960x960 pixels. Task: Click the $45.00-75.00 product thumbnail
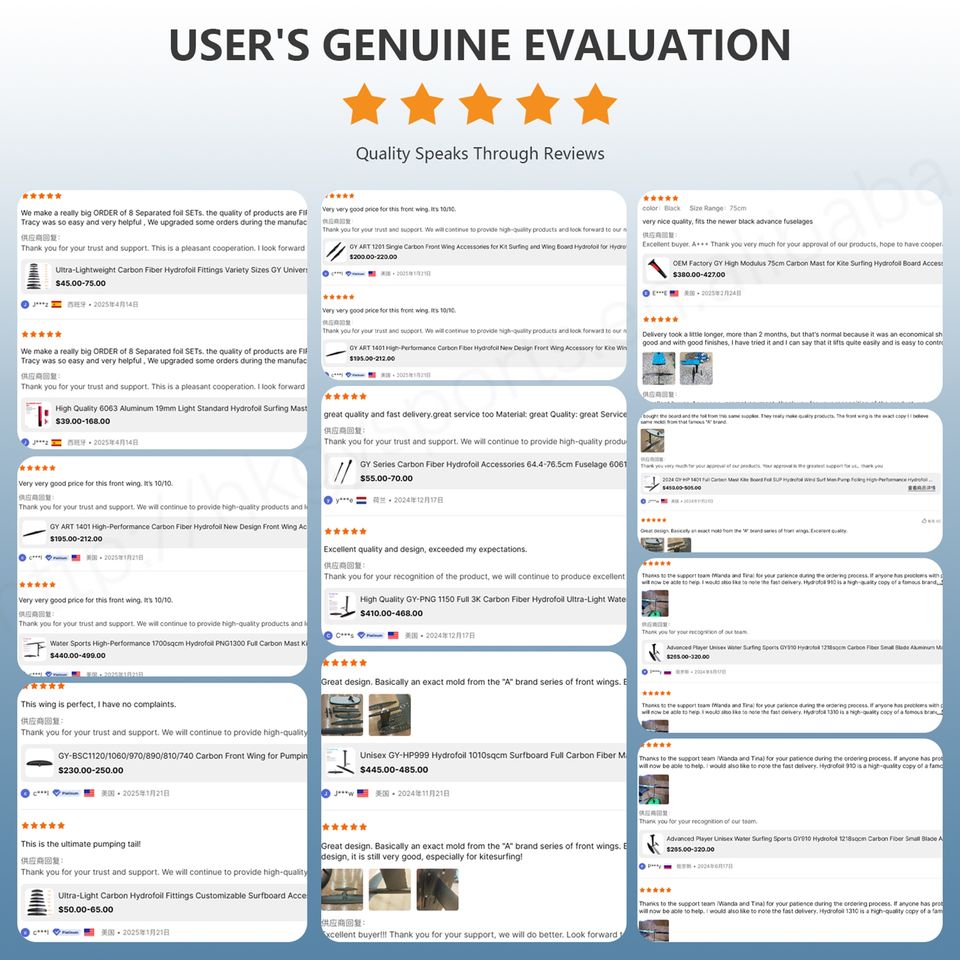(x=36, y=276)
